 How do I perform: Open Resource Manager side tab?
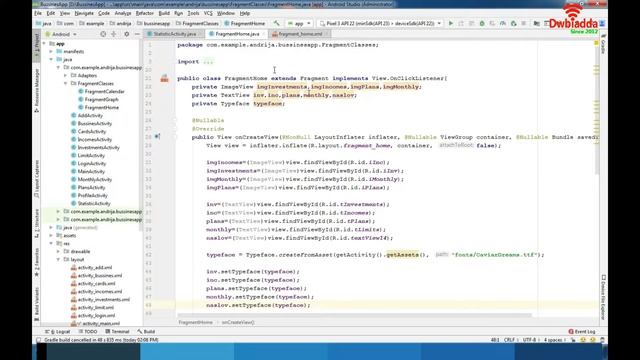[36, 90]
